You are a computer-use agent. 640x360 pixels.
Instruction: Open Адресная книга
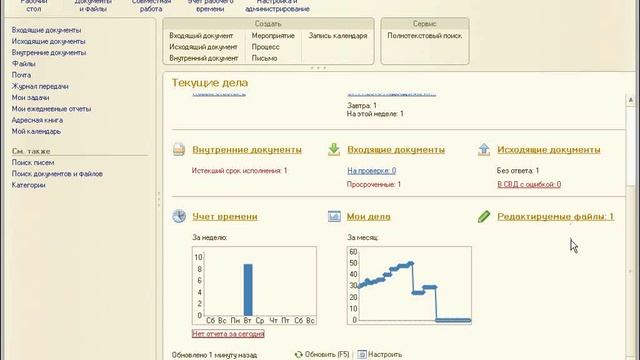click(x=37, y=120)
